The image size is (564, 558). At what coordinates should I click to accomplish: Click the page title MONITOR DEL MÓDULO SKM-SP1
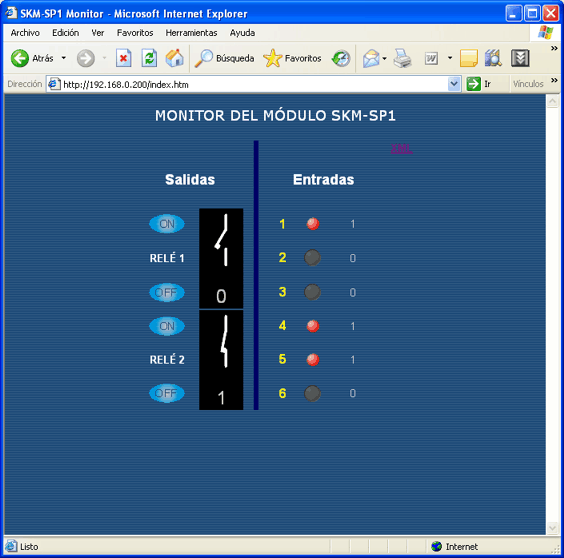275,116
